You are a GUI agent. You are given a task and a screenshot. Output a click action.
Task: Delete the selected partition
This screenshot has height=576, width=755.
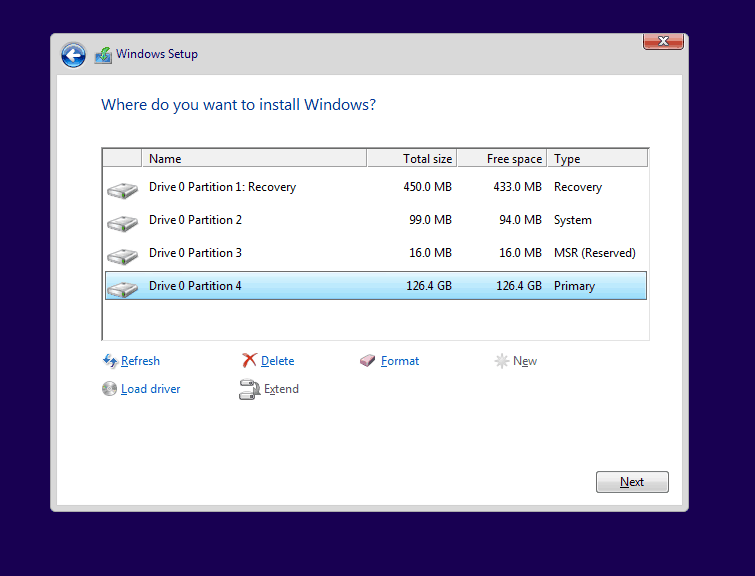tap(277, 361)
